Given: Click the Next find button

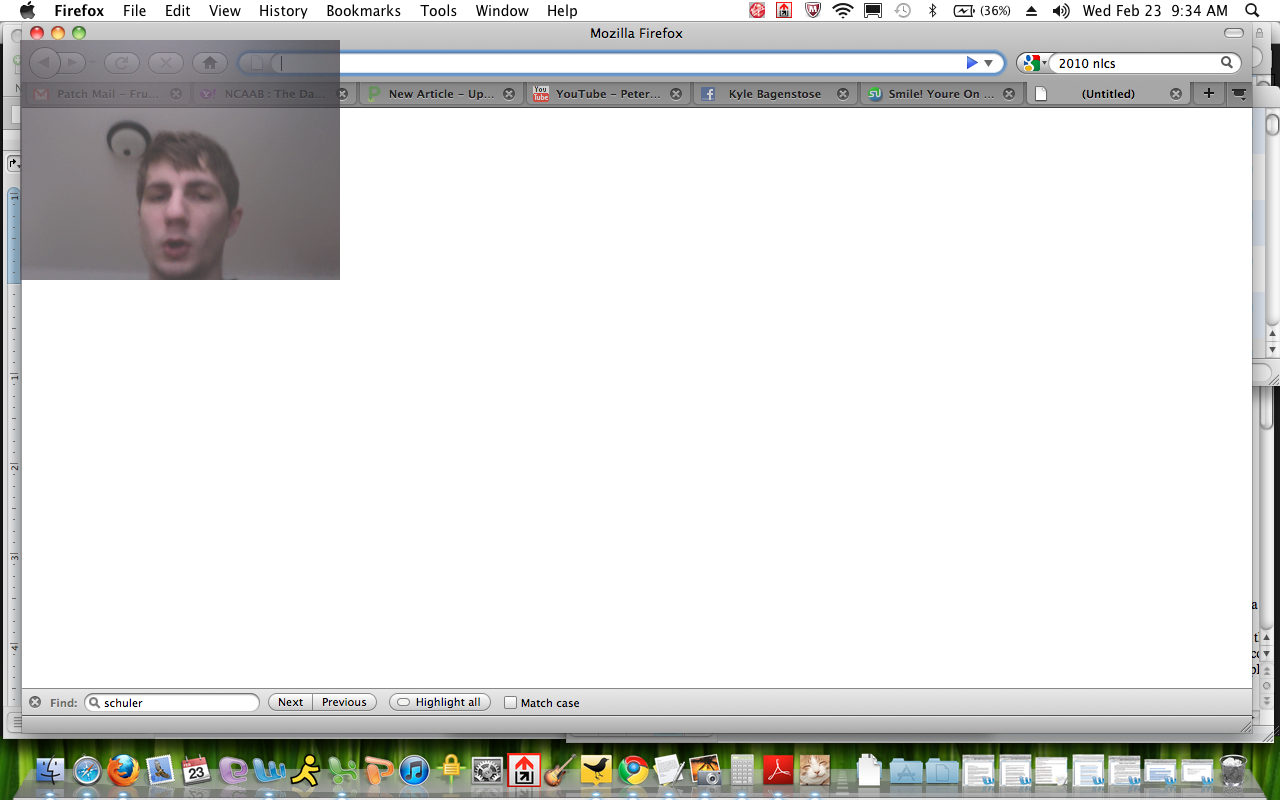Looking at the screenshot, I should click(x=290, y=703).
